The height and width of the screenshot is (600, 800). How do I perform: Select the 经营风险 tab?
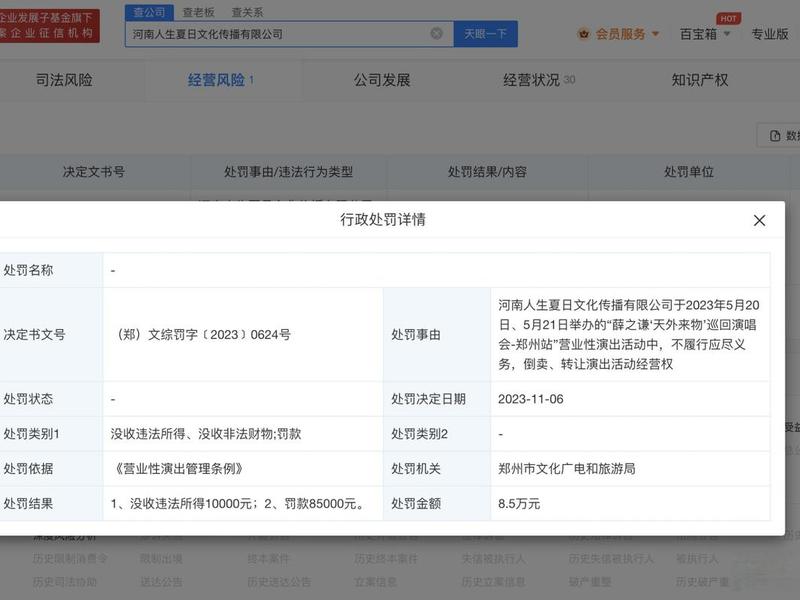(x=220, y=80)
